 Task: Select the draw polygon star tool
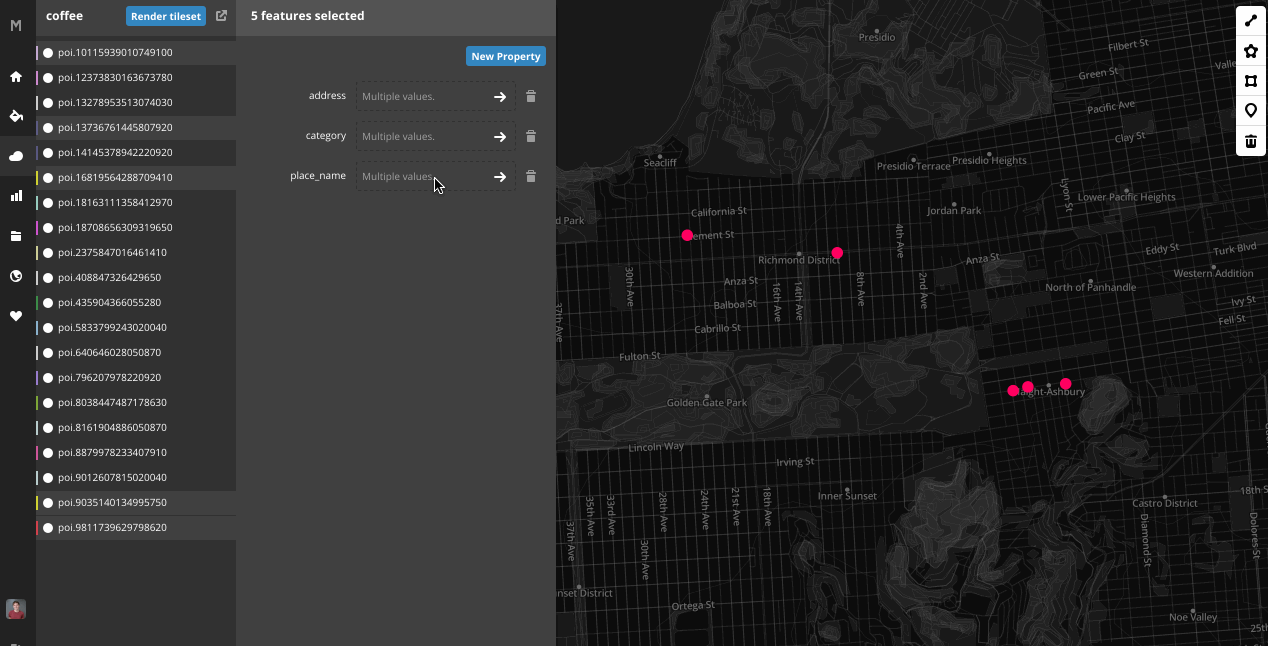[x=1250, y=50]
